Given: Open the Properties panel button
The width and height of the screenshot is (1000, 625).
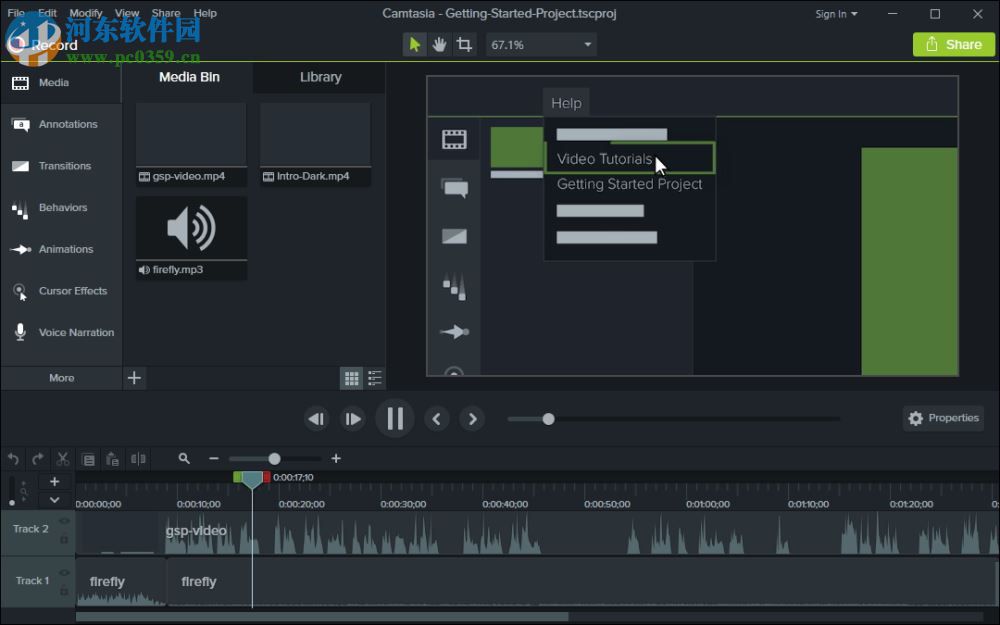Looking at the screenshot, I should tap(943, 418).
